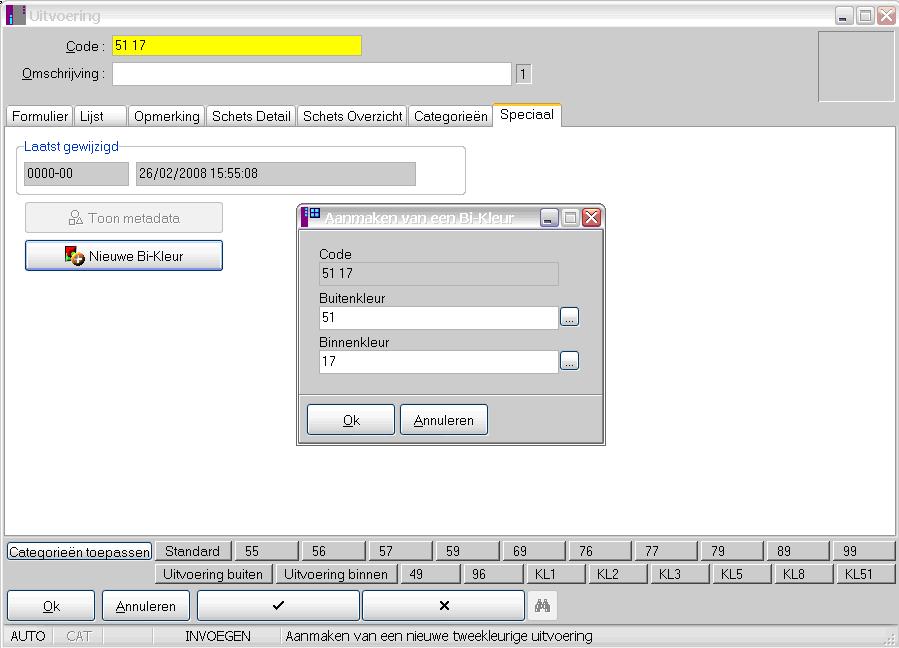Click the CAT status bar entry
Viewport: 899px width, 648px height.
point(79,636)
